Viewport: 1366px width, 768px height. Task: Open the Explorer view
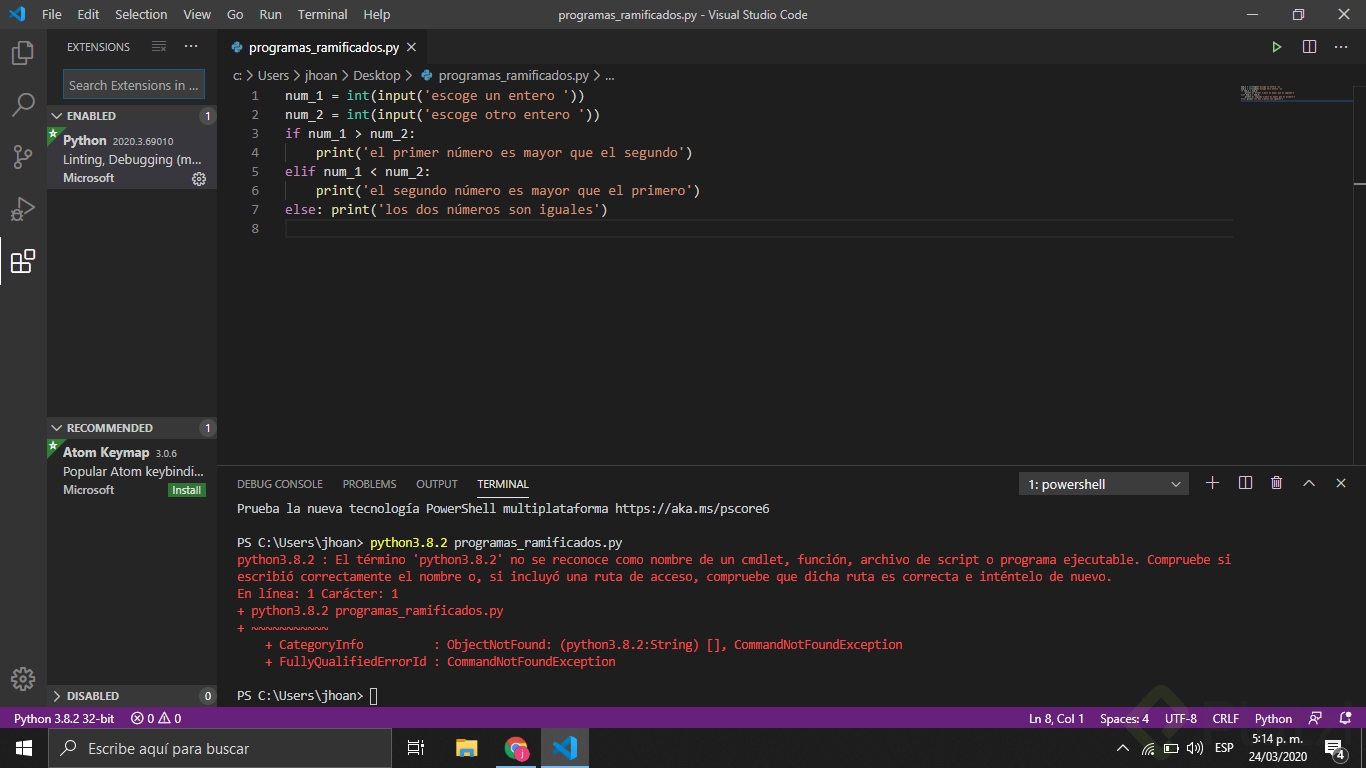click(22, 54)
